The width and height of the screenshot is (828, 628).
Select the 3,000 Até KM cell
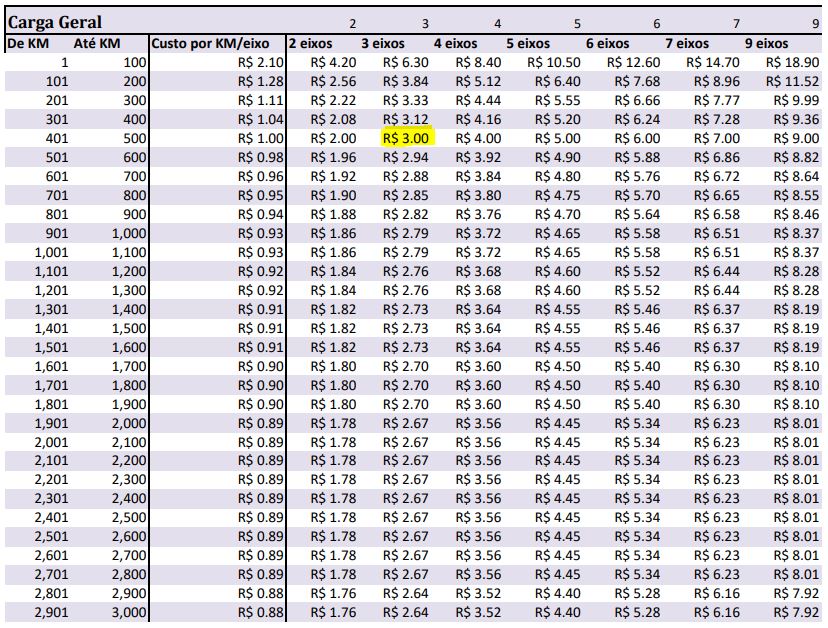(x=130, y=612)
